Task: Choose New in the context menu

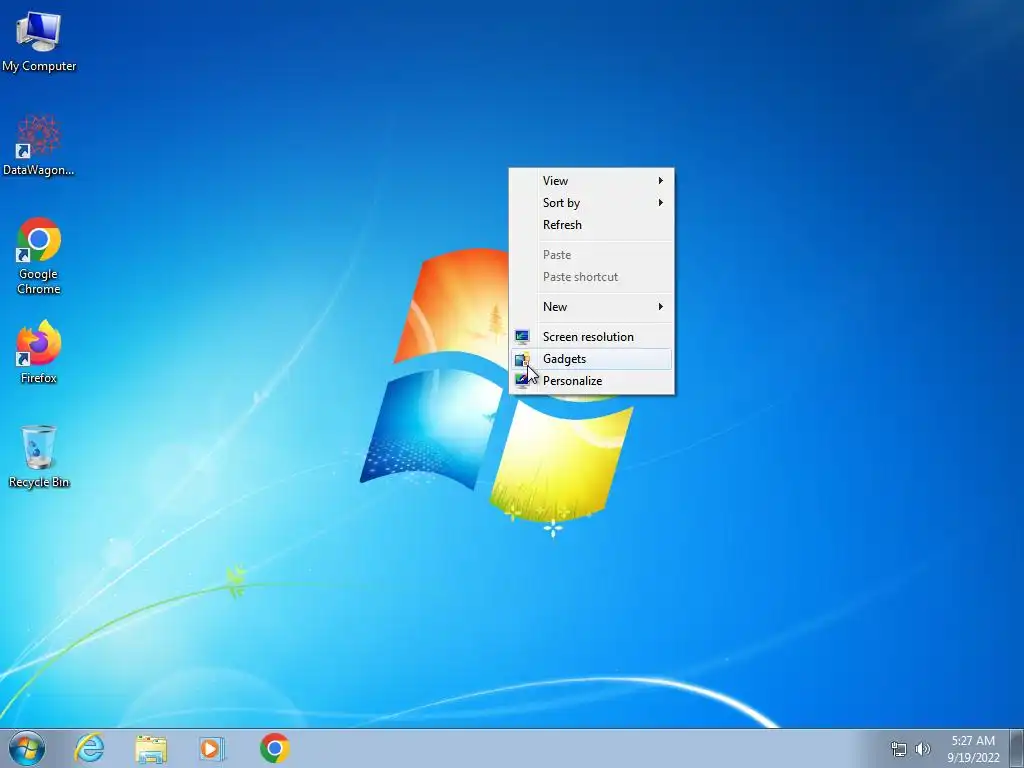Action: point(592,307)
